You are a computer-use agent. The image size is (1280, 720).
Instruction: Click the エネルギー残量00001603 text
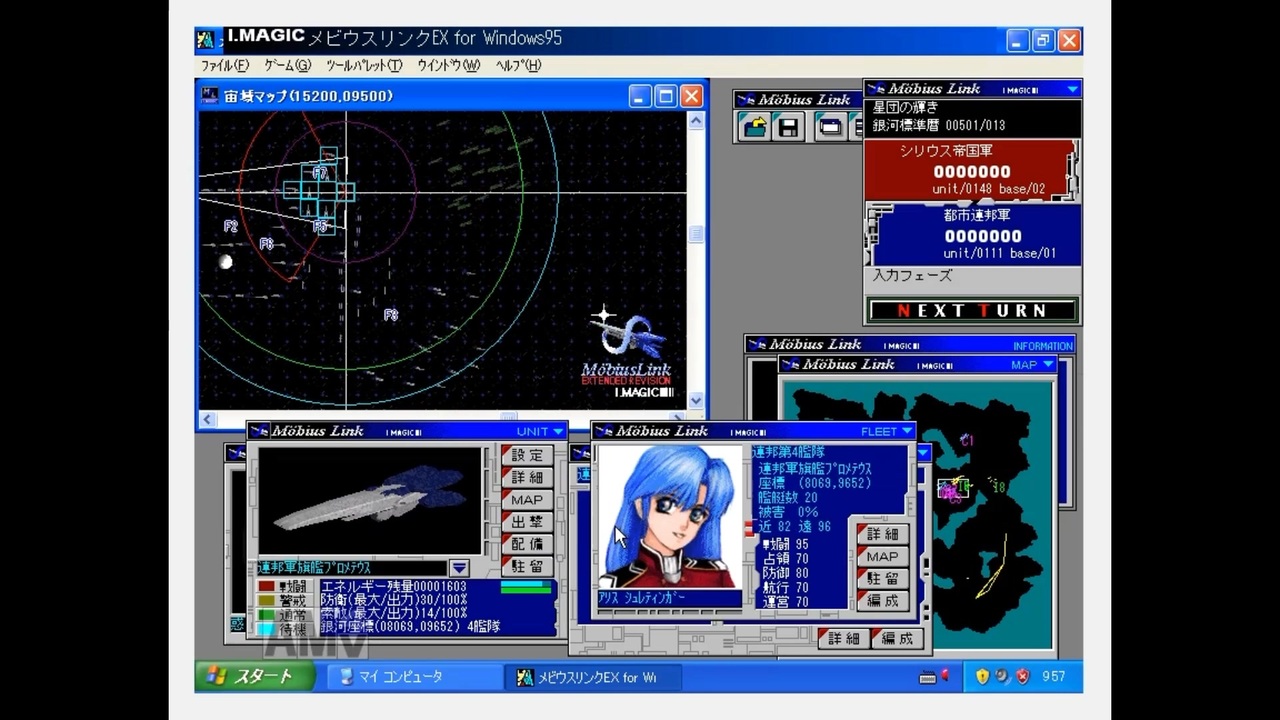click(394, 586)
